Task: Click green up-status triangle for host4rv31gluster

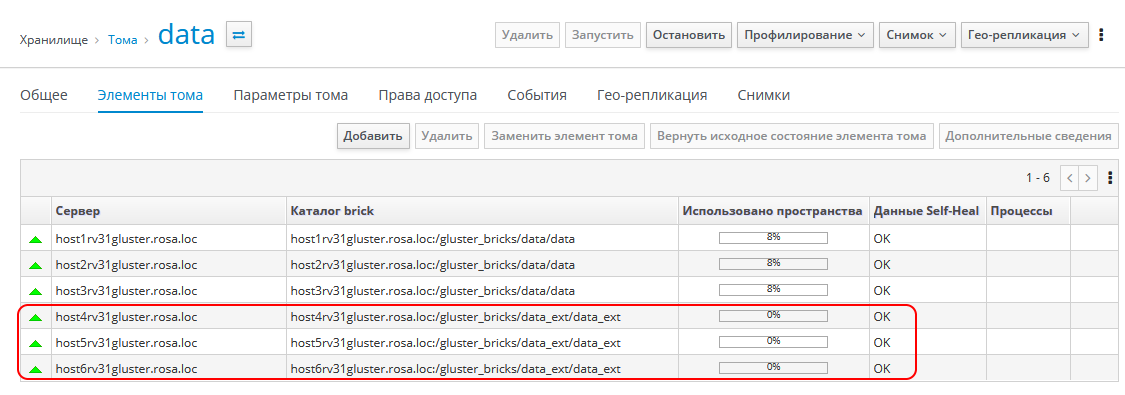Action: (x=35, y=316)
